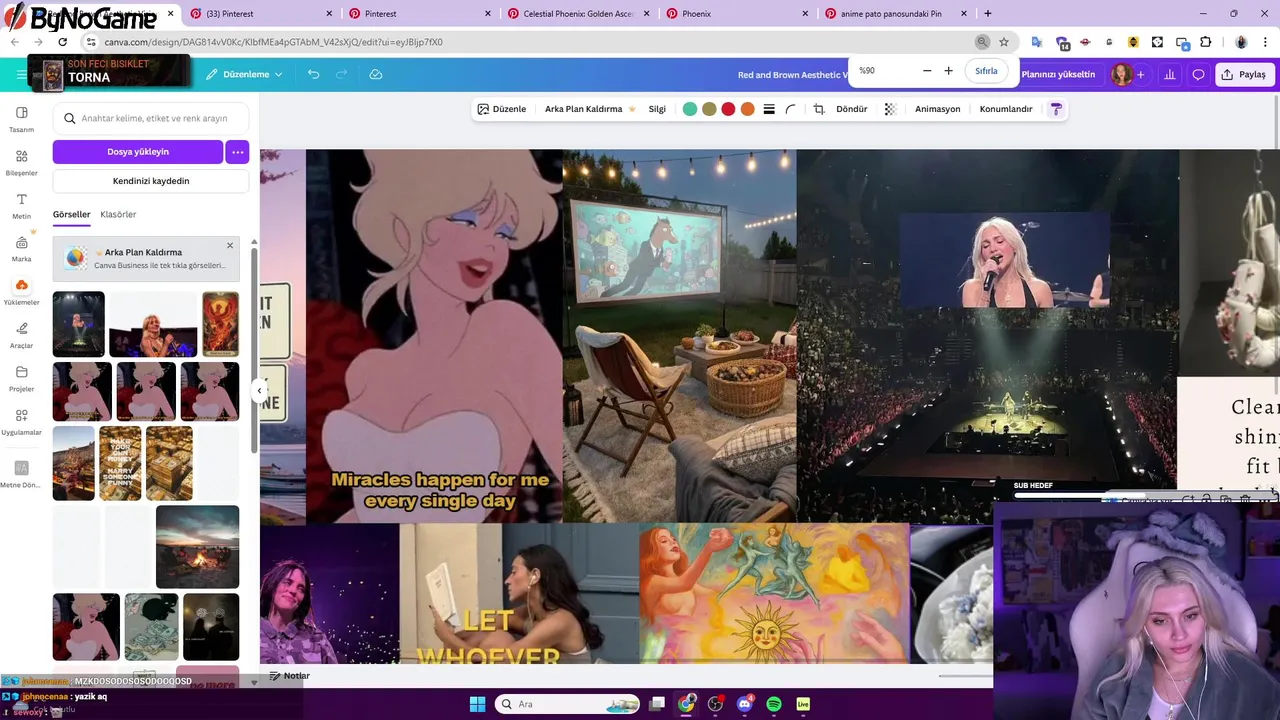Click Sıfırla to reset zoom
This screenshot has height=720, width=1280.
pos(986,71)
